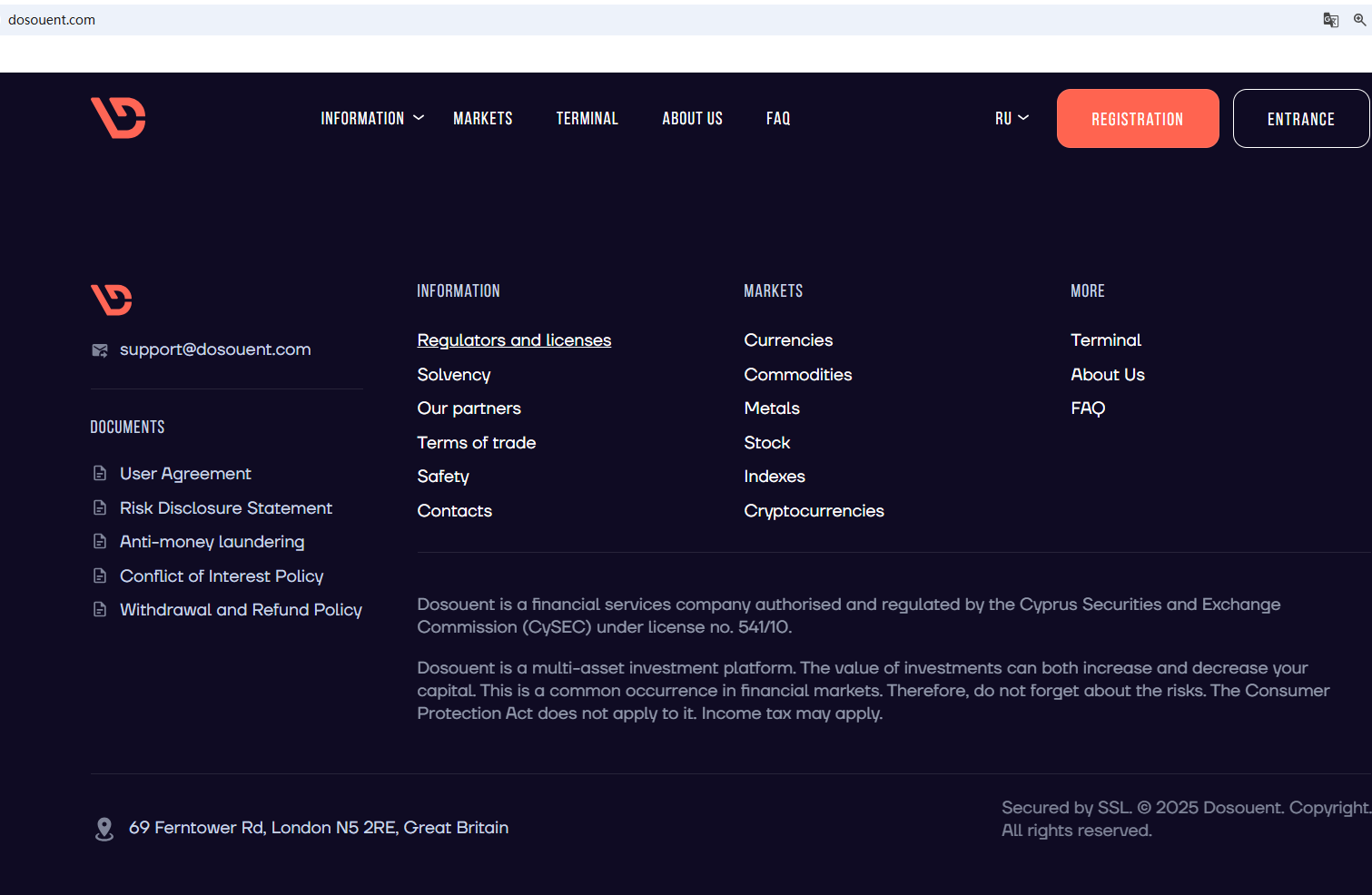Click the support@dosouent.com email link

[215, 349]
